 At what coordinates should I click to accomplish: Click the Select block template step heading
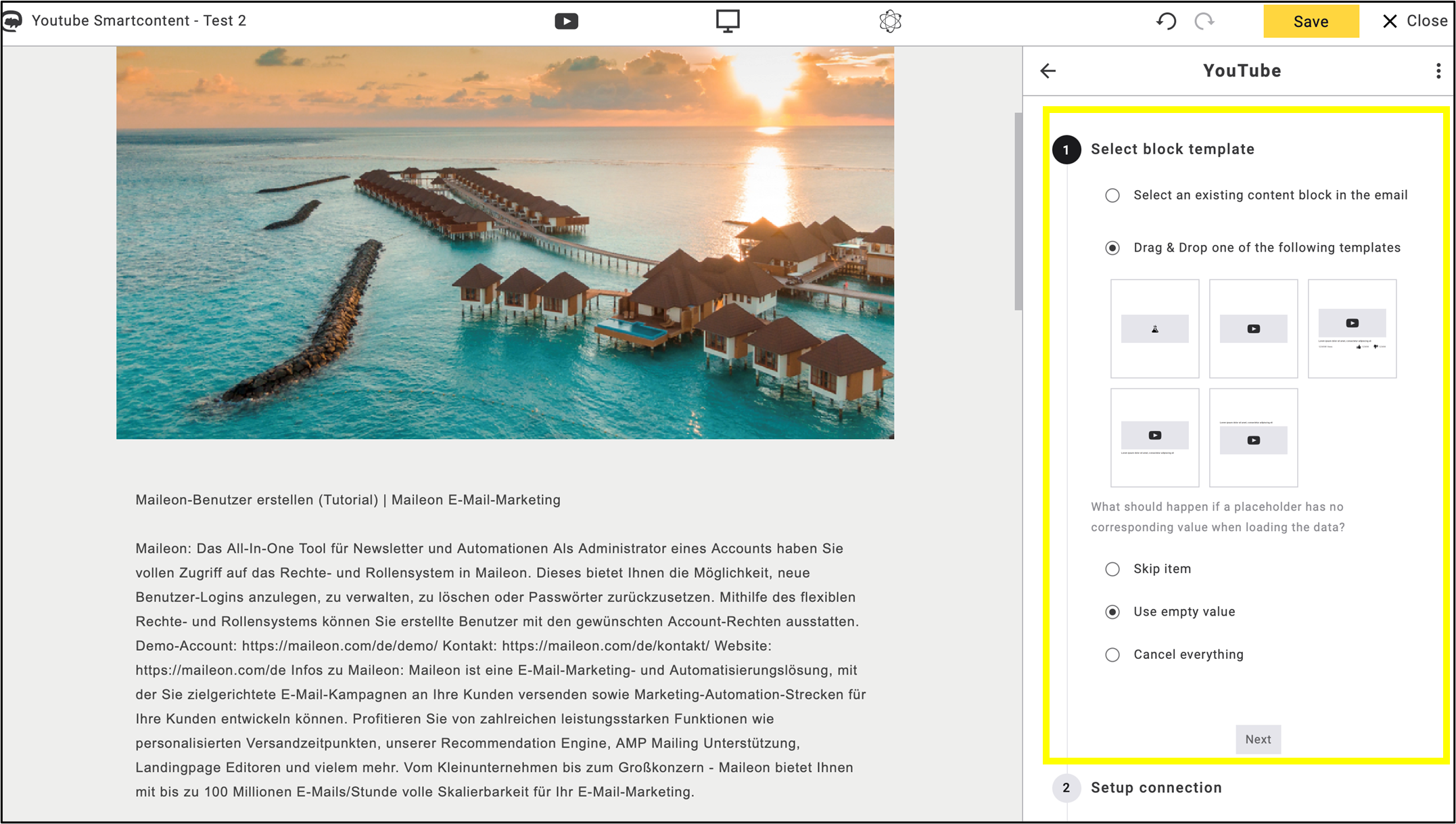pyautogui.click(x=1172, y=149)
